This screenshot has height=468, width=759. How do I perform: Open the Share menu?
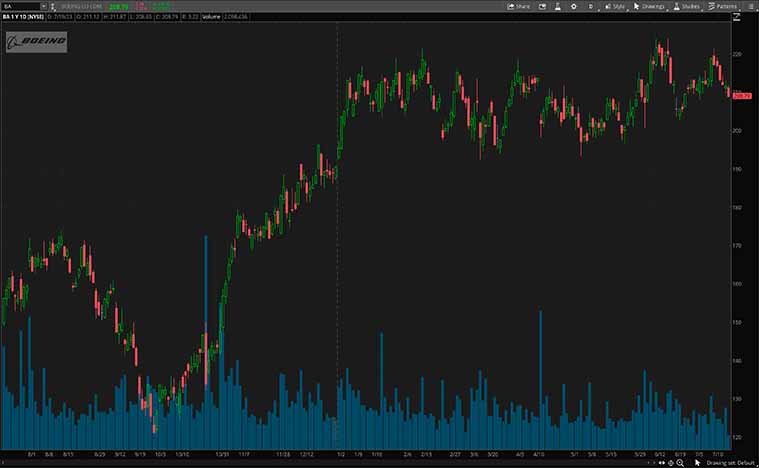518,6
